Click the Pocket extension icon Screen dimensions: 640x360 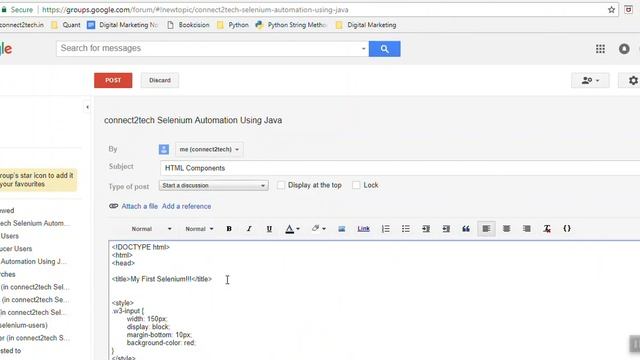point(628,10)
